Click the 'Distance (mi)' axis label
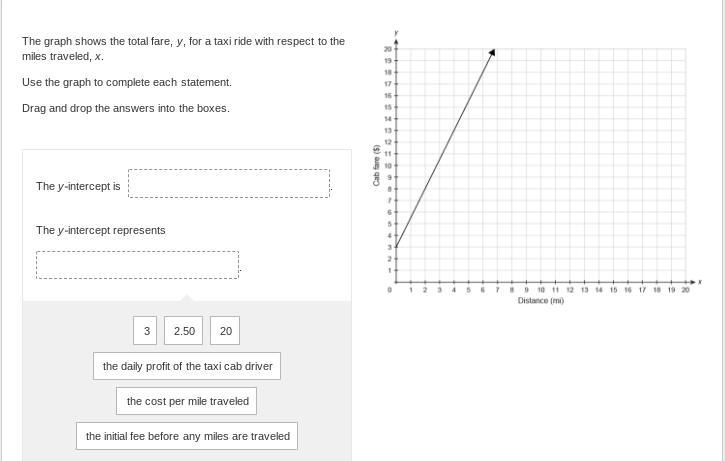 pos(540,300)
